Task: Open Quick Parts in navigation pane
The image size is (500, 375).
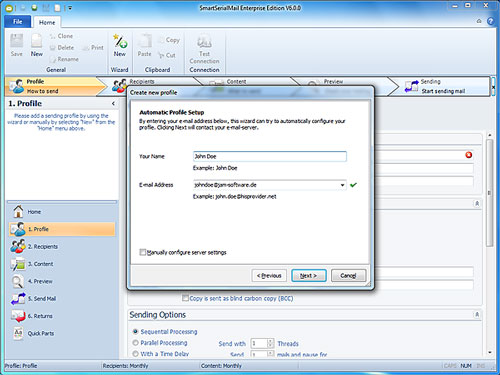Action: [62, 333]
